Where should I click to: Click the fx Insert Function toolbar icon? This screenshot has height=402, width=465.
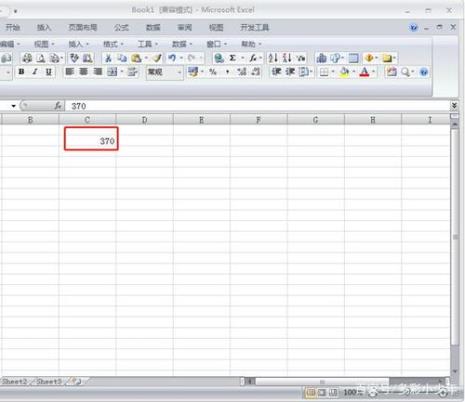click(x=253, y=58)
